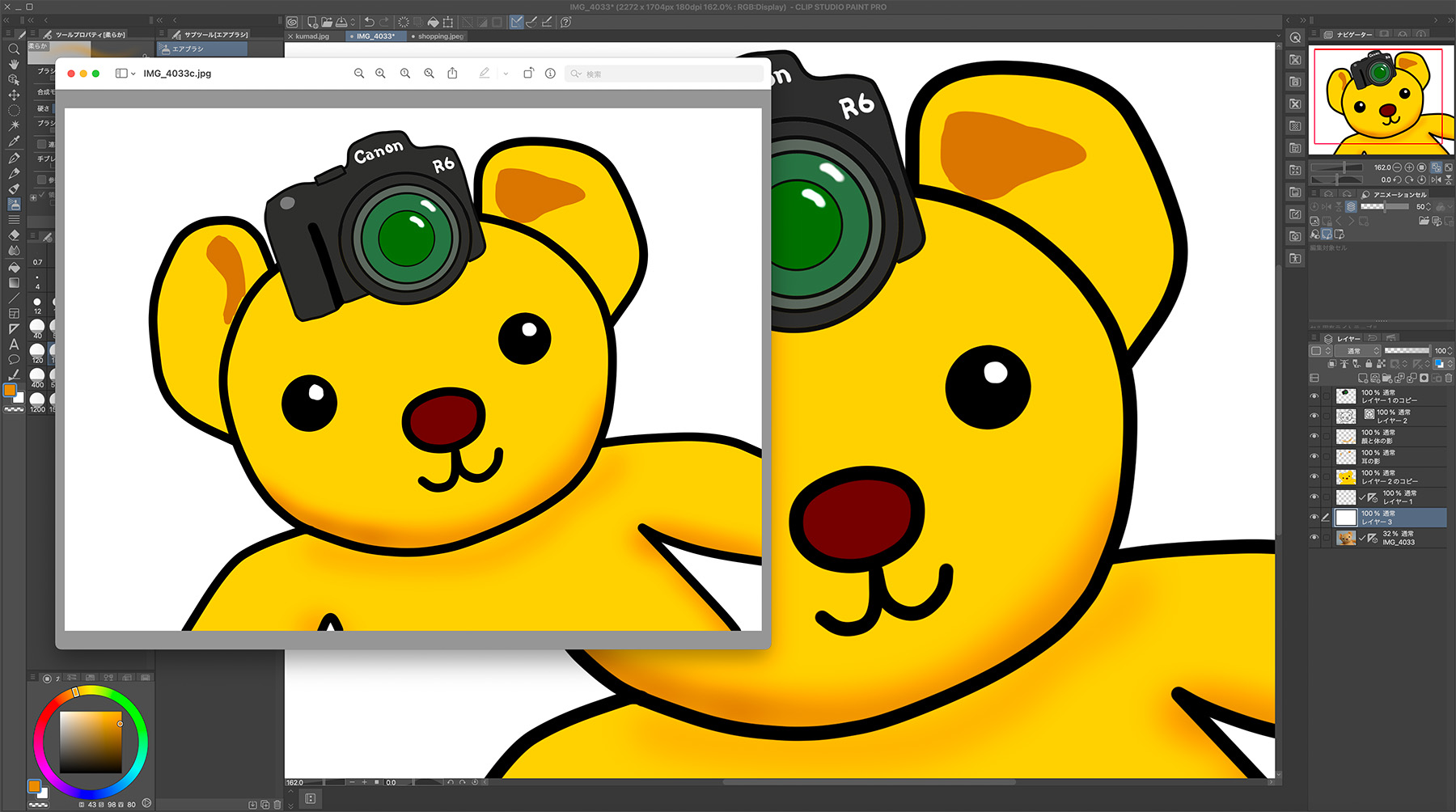This screenshot has width=1456, height=812.
Task: Expand the Preview markup options chevron
Action: 506,74
